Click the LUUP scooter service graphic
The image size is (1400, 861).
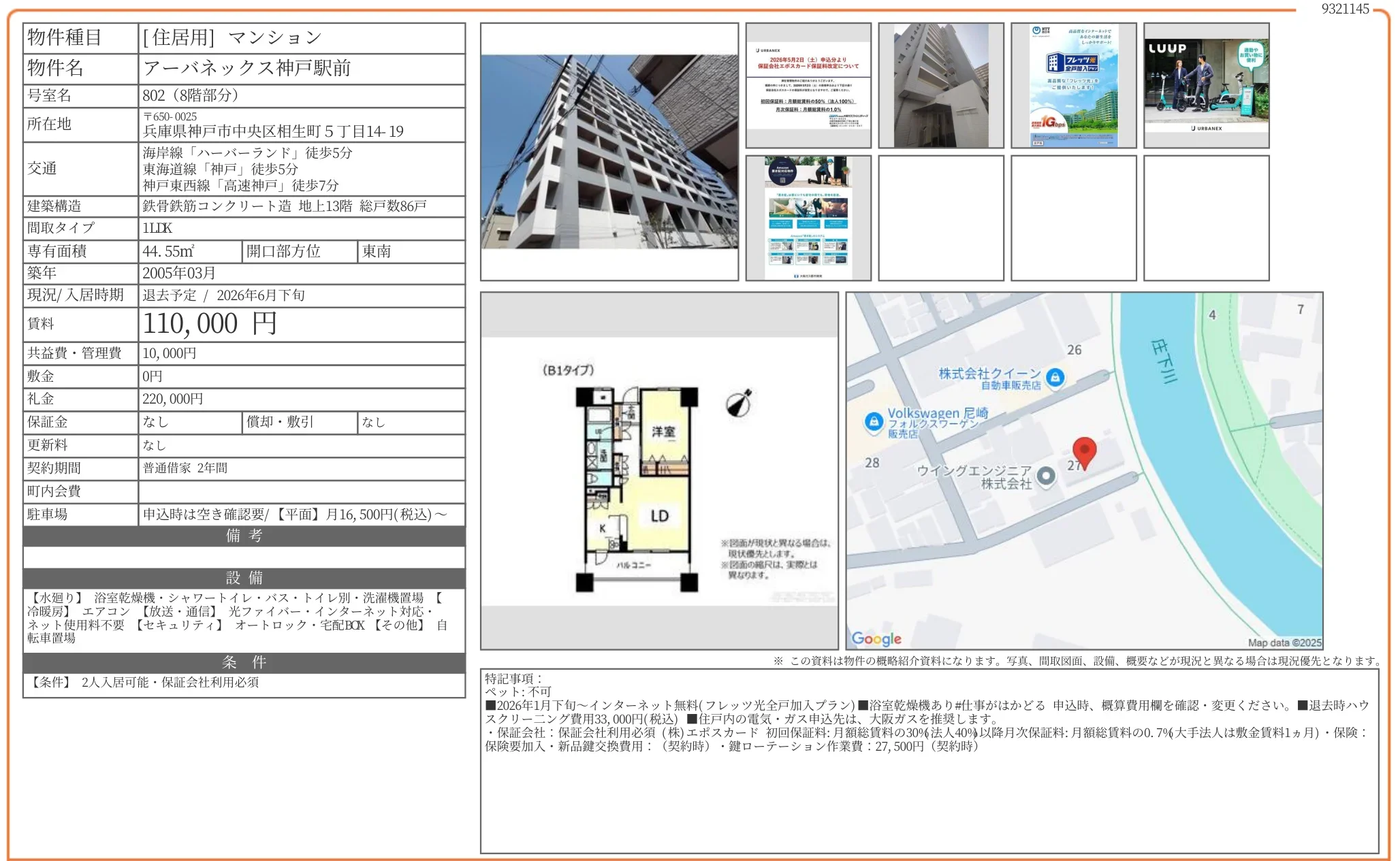point(1206,84)
